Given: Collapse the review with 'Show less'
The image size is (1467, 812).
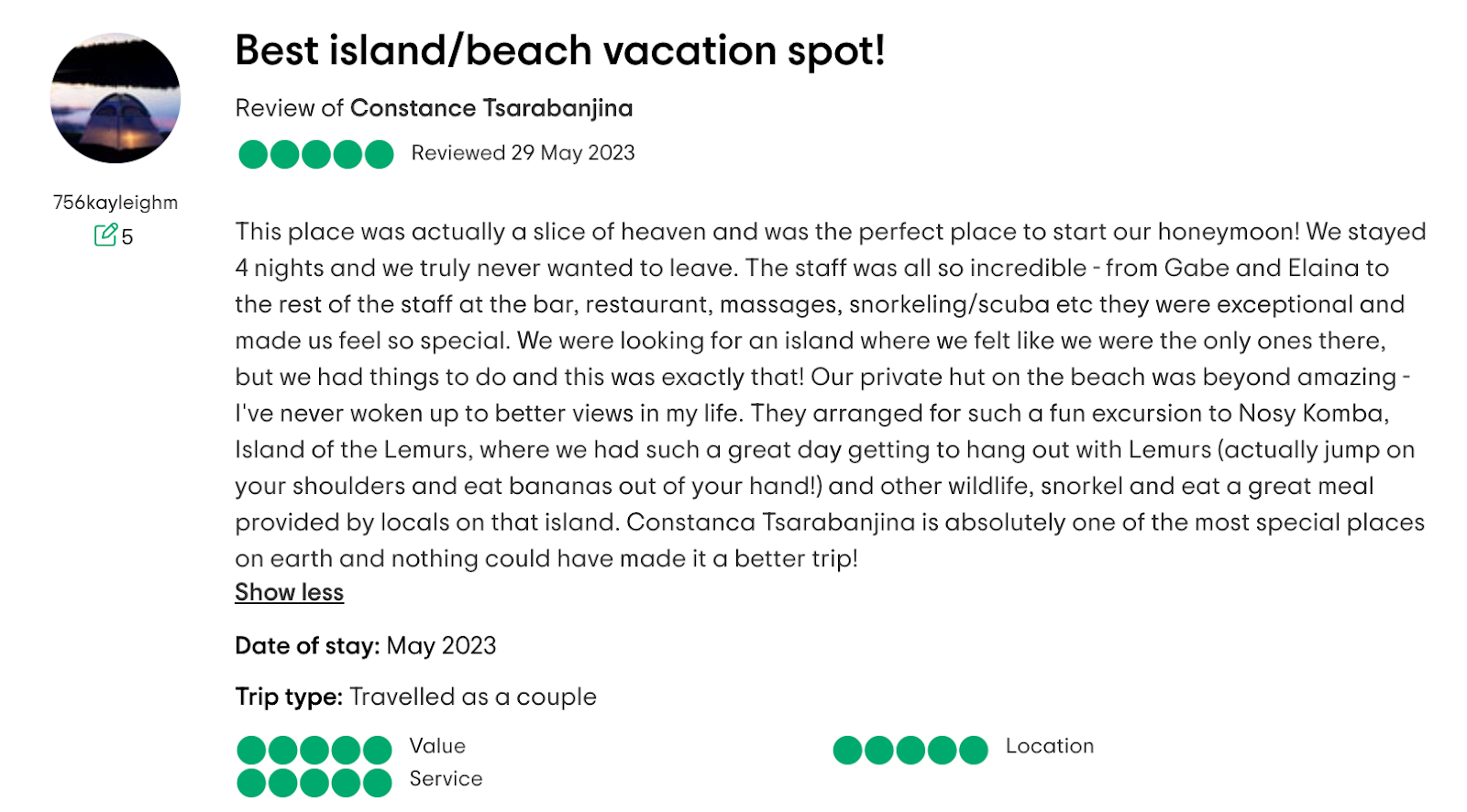Looking at the screenshot, I should click(x=289, y=593).
